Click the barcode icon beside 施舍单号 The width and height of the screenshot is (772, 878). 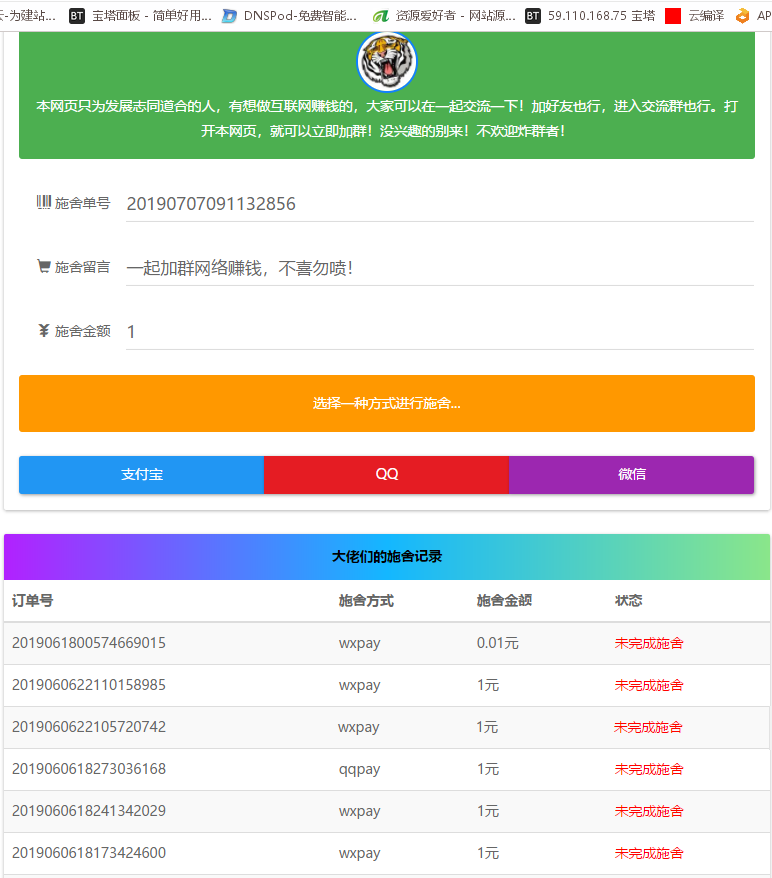(x=44, y=202)
